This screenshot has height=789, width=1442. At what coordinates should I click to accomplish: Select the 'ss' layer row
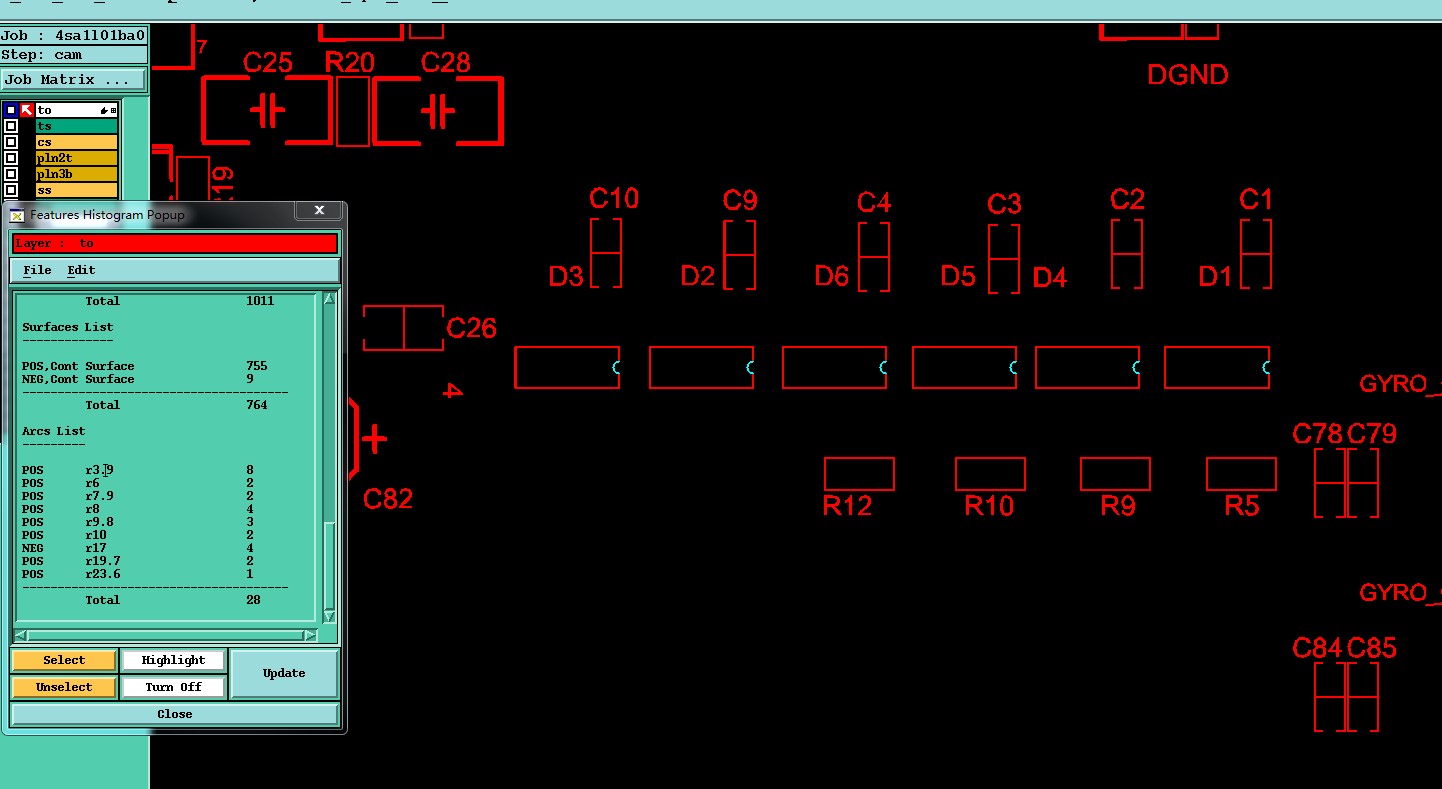point(77,190)
